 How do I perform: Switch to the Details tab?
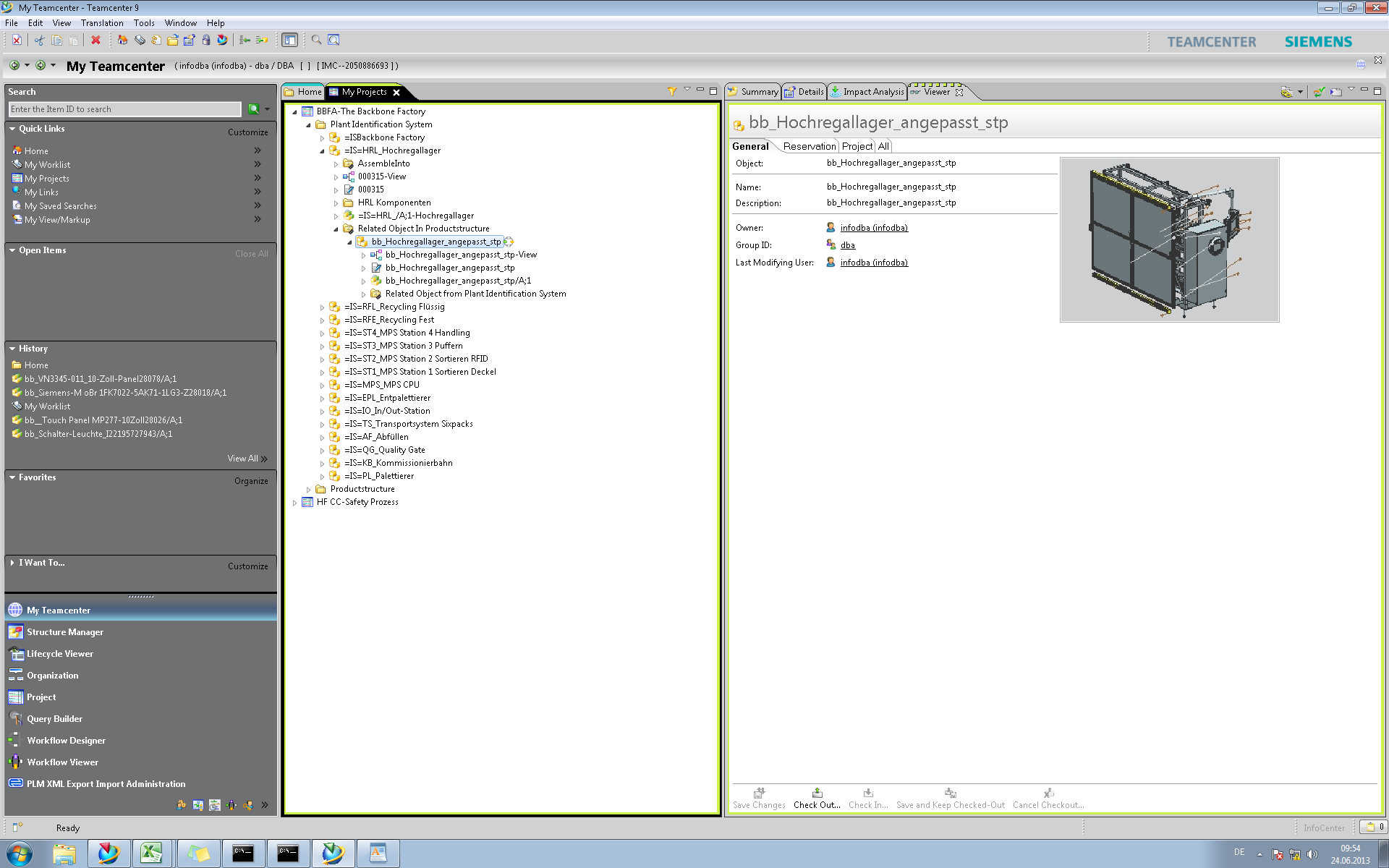pos(804,92)
